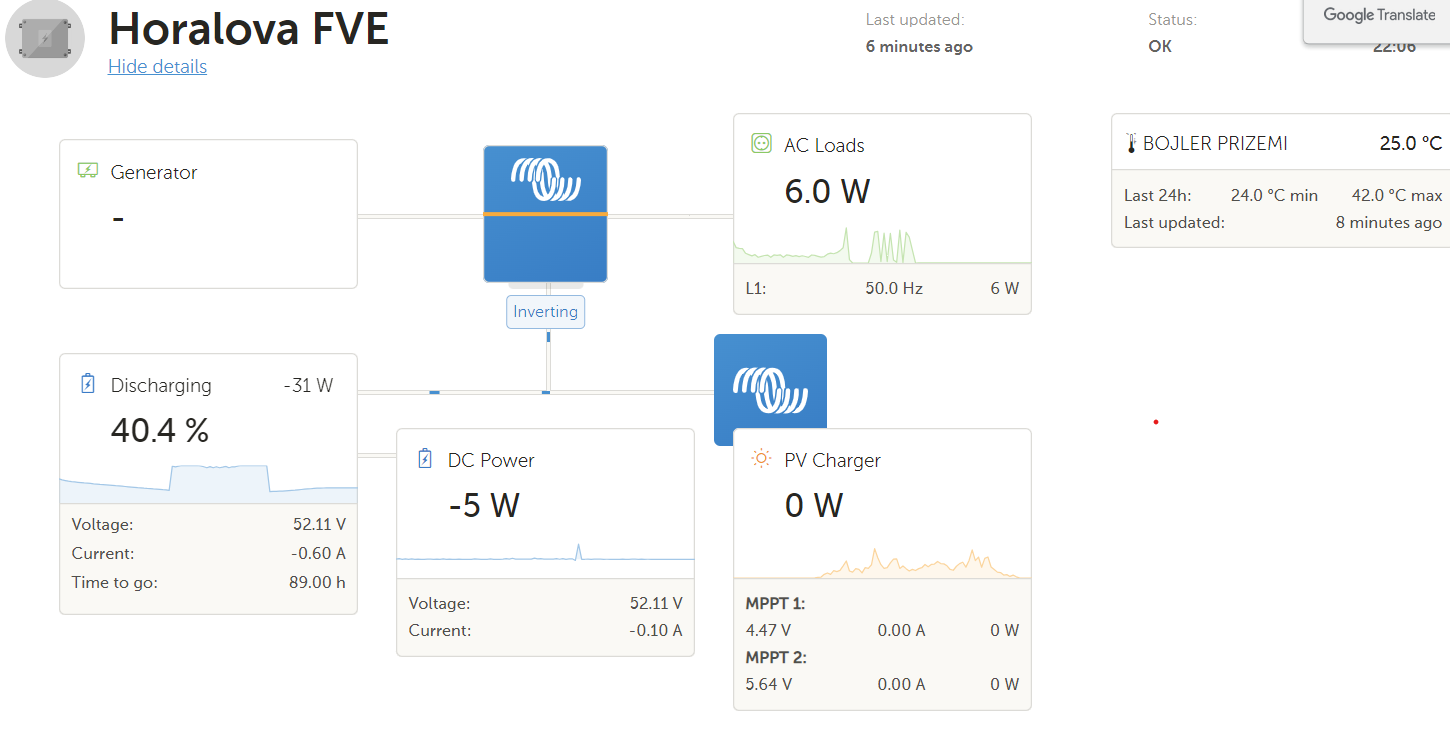Click the 5.64 V MPPT 2 voltage
1450x730 pixels.
pos(769,684)
